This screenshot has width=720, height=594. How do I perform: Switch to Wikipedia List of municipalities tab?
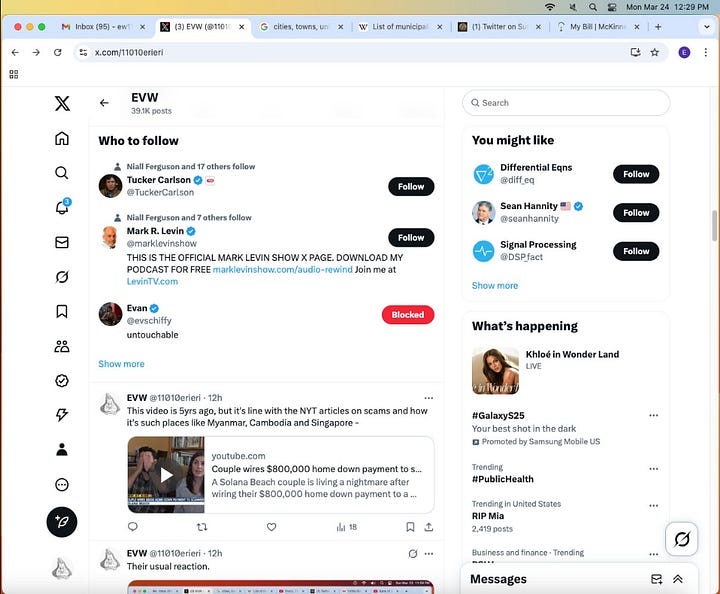400,27
